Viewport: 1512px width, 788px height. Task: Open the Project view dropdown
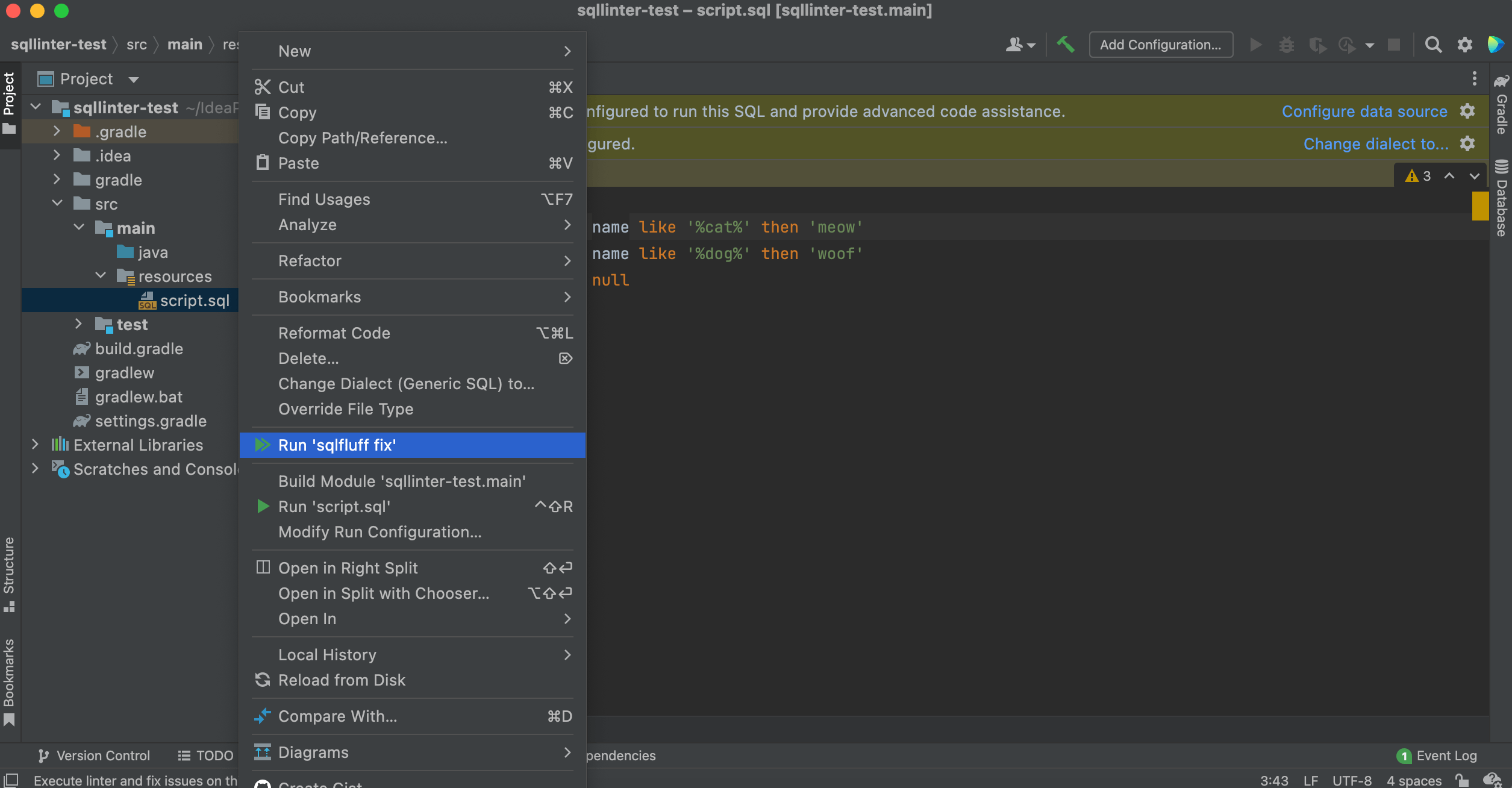pos(134,79)
